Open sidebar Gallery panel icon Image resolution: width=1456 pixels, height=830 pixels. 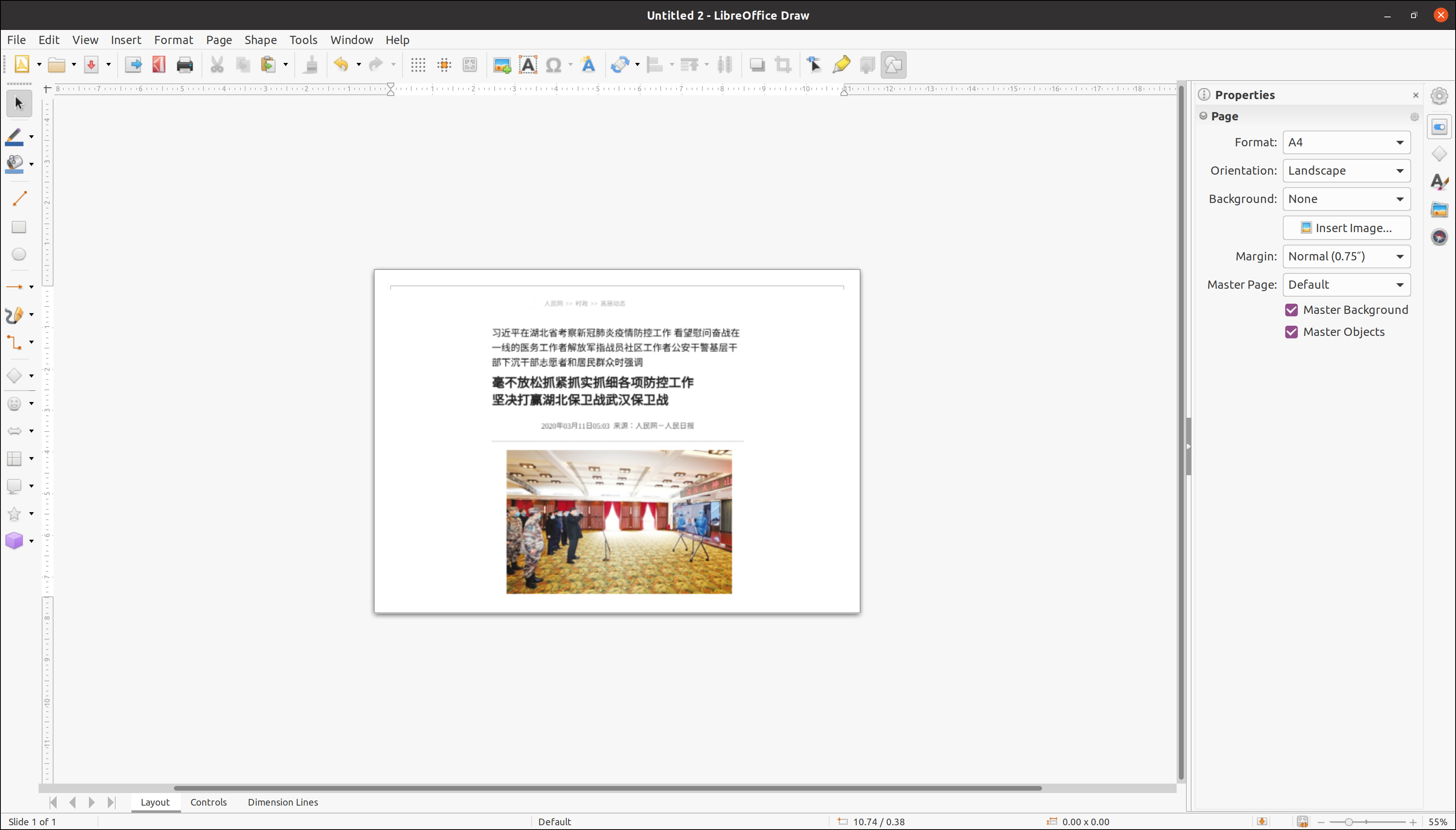(x=1439, y=209)
